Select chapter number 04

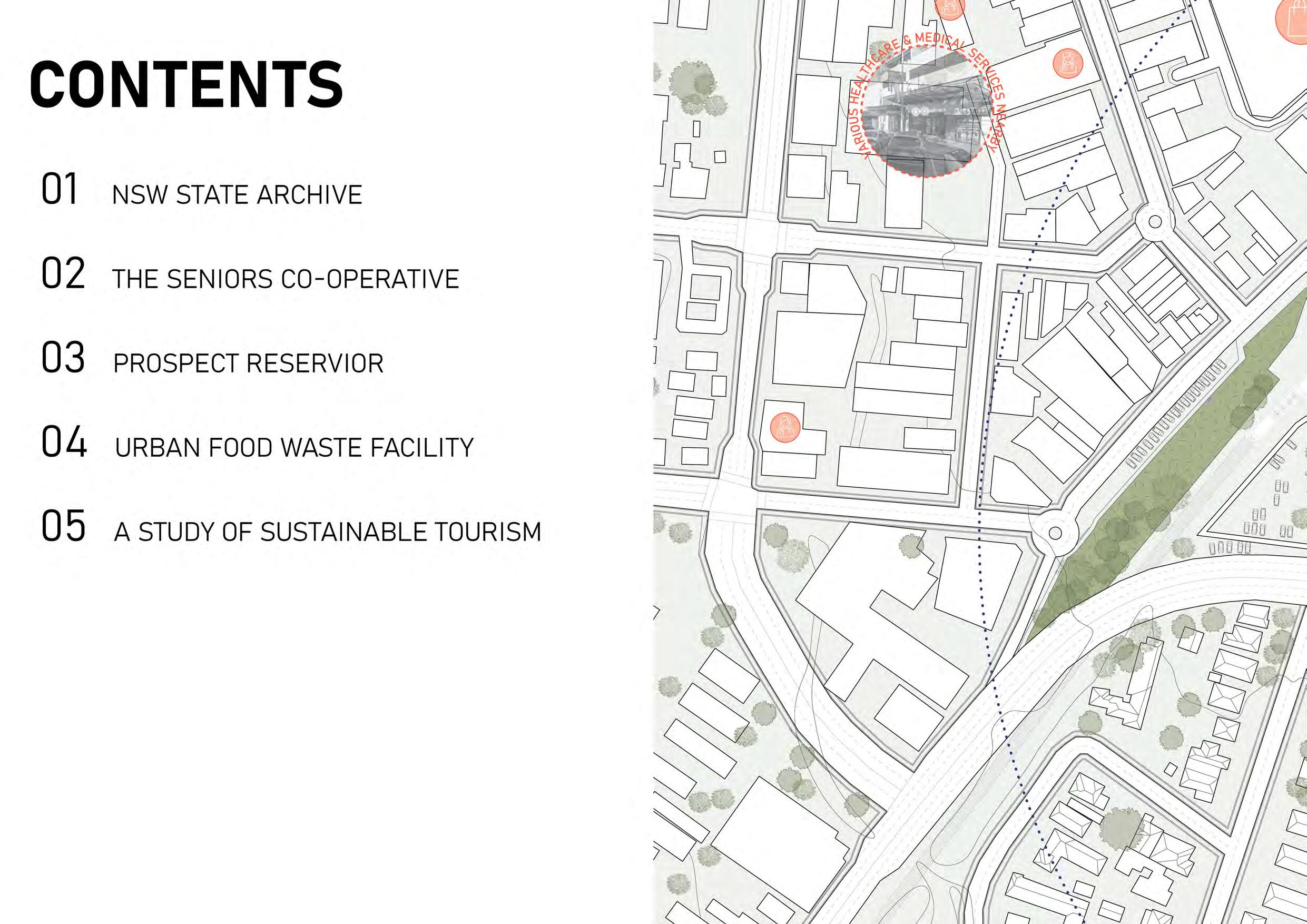(x=64, y=443)
